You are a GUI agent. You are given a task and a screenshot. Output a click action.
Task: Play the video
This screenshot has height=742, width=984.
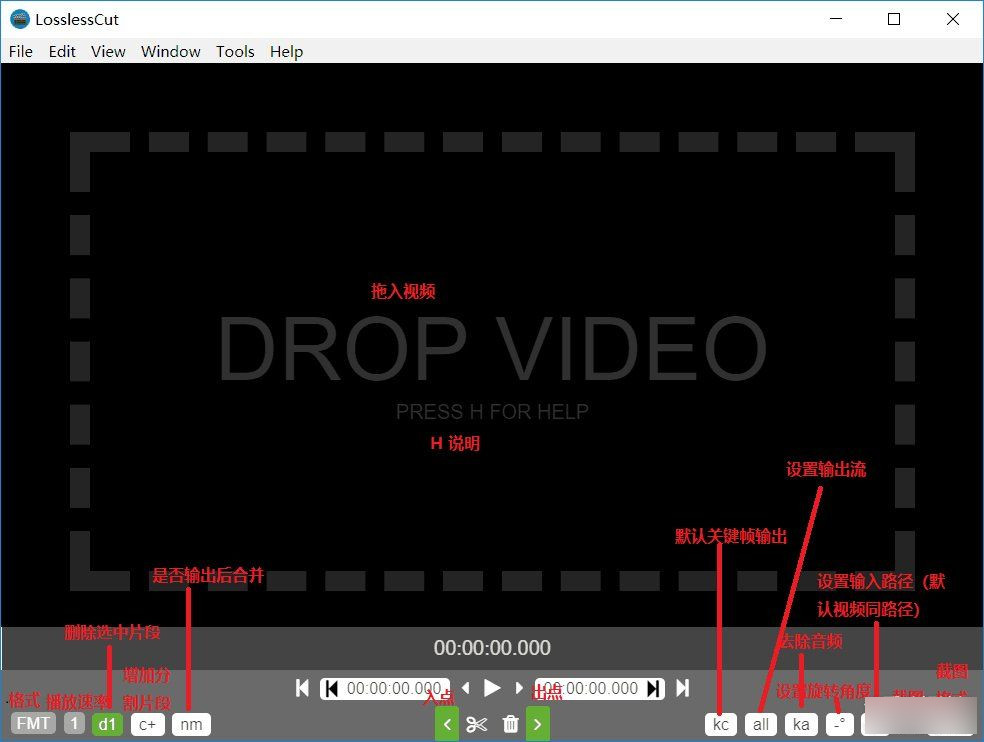click(x=492, y=688)
